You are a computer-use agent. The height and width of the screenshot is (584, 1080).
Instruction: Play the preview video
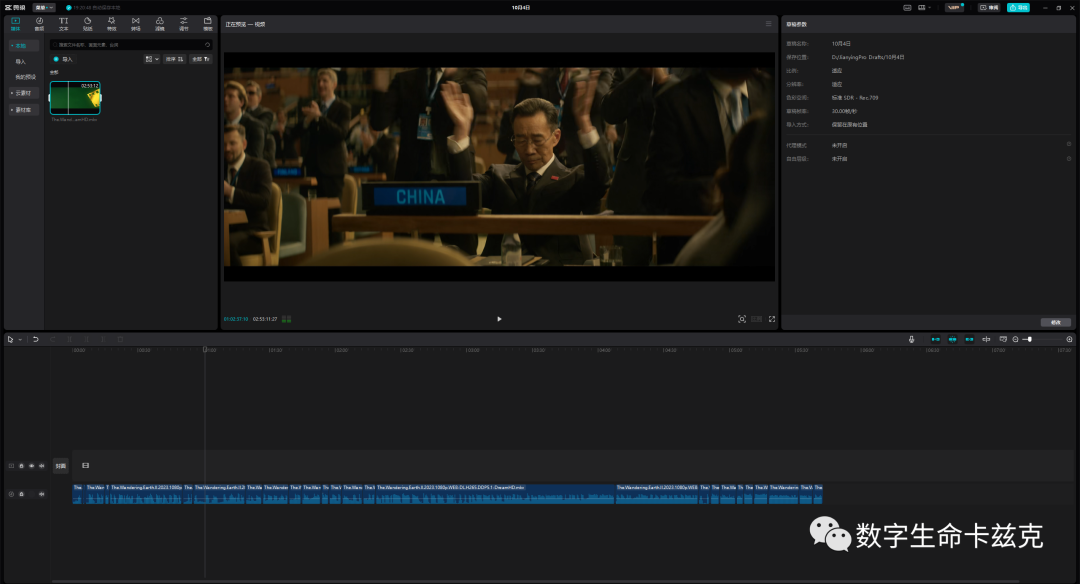499,319
